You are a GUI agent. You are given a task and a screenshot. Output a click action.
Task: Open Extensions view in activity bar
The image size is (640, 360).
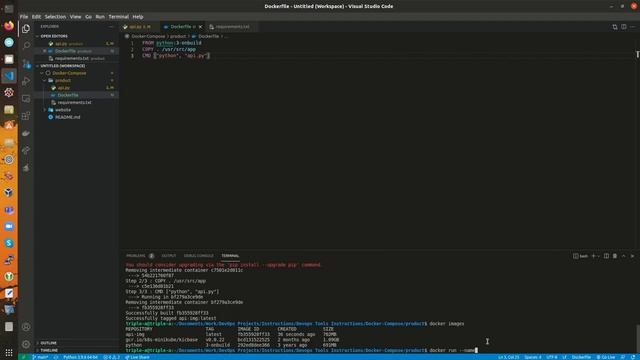[x=26, y=116]
